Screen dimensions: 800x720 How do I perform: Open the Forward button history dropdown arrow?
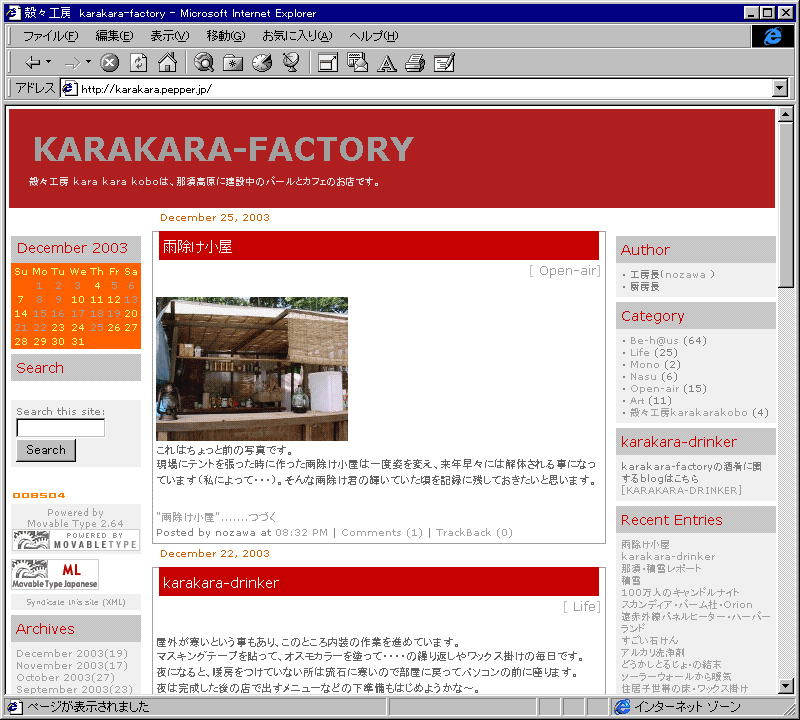pyautogui.click(x=88, y=62)
